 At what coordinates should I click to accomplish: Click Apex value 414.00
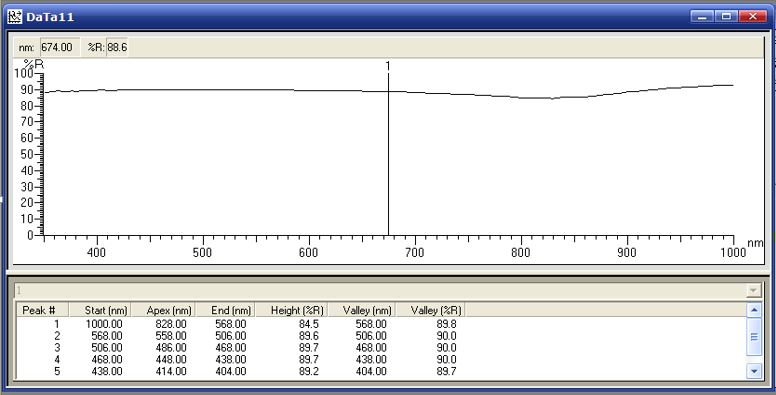click(x=171, y=371)
